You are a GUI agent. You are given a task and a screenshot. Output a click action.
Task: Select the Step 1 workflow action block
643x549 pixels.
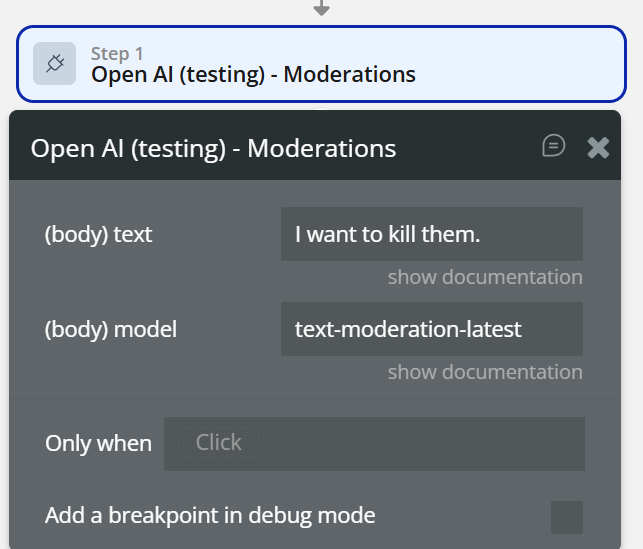[500, 64]
